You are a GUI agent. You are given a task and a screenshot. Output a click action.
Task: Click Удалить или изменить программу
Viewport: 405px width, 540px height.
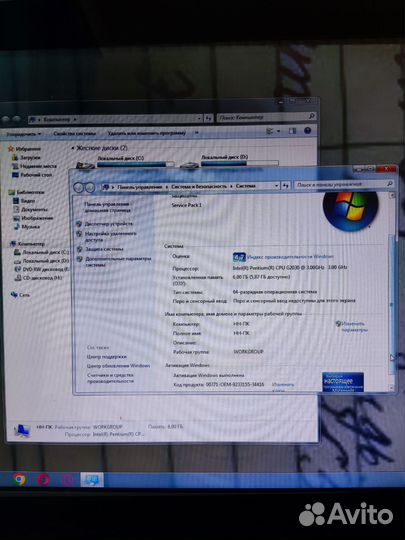147,133
